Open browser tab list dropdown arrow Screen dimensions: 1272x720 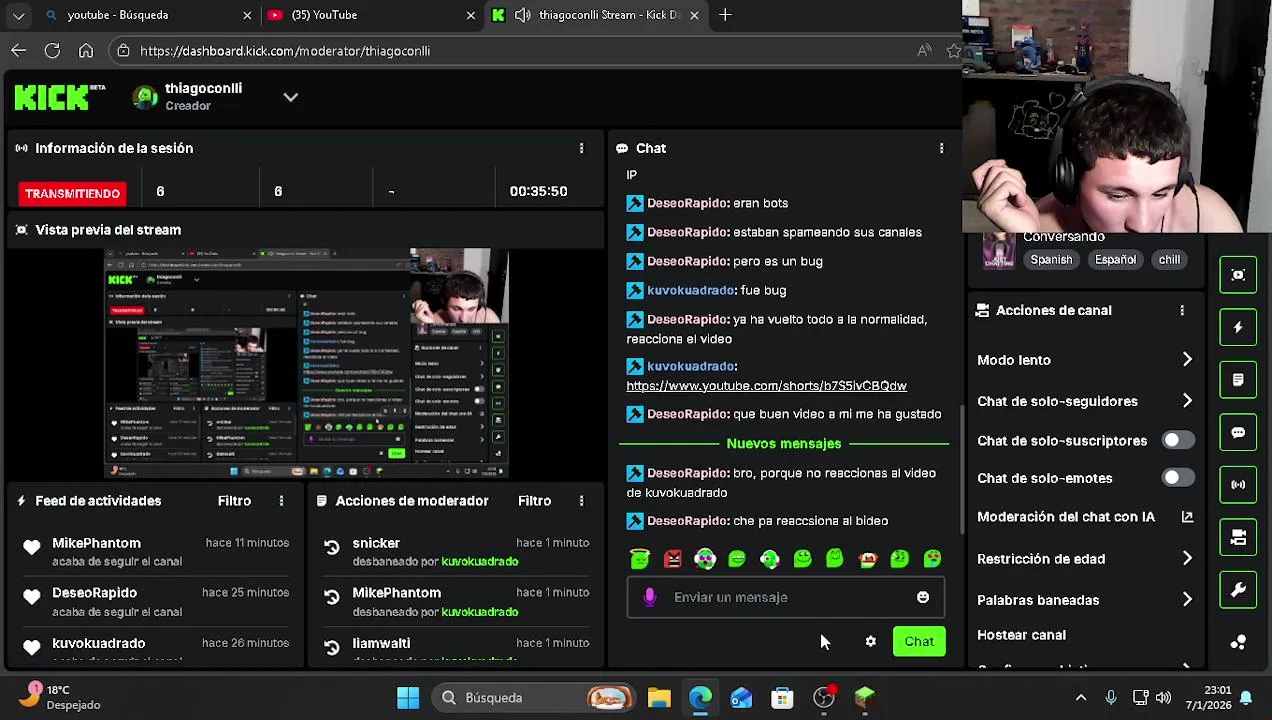point(18,15)
